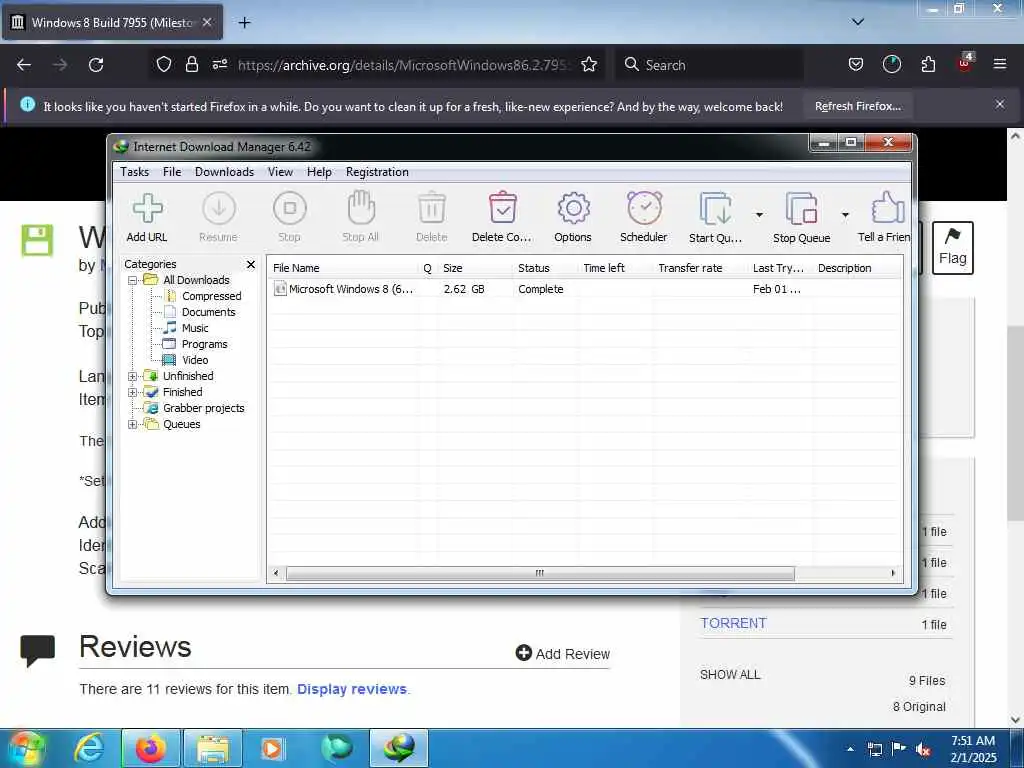Click download list scroll left arrow
Screen dimensions: 1024x768
276,573
